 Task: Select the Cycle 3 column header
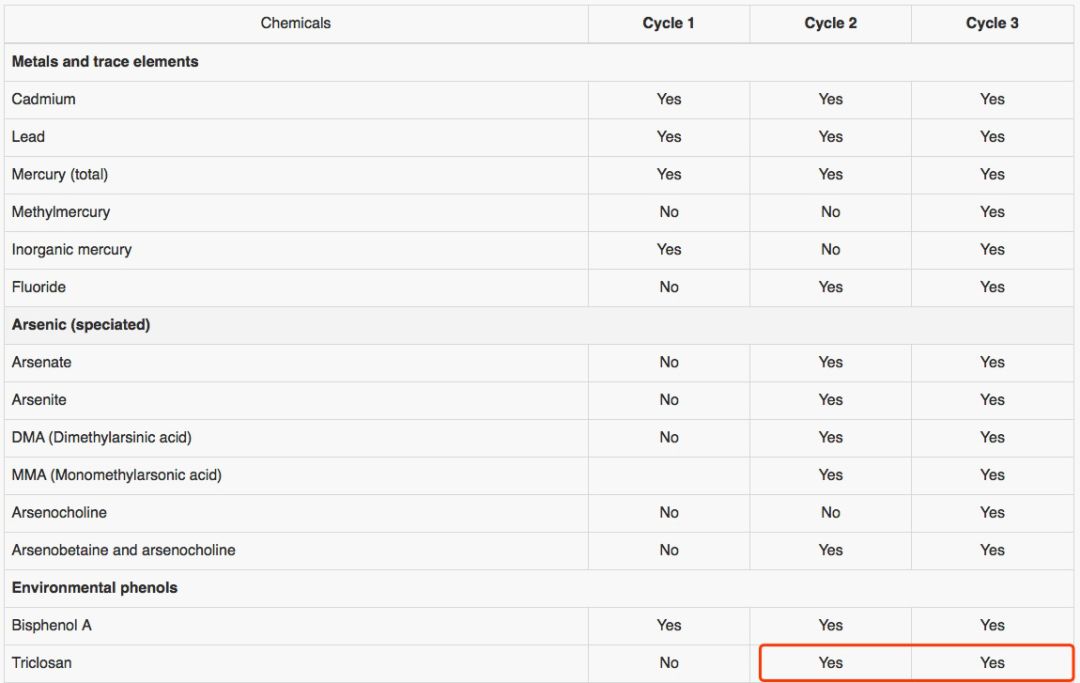992,23
